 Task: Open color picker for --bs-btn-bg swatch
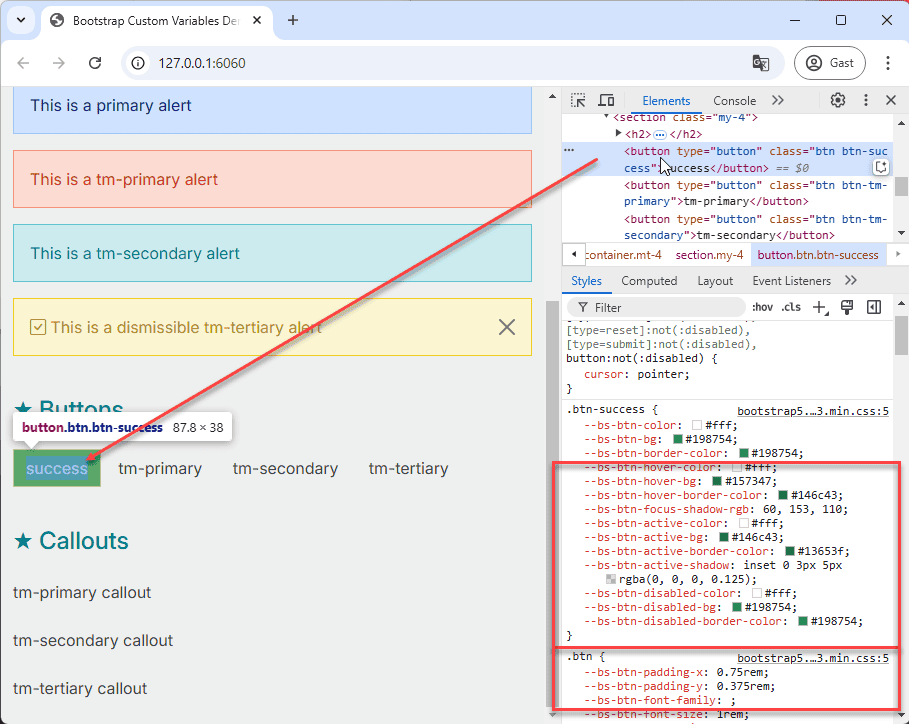point(677,439)
